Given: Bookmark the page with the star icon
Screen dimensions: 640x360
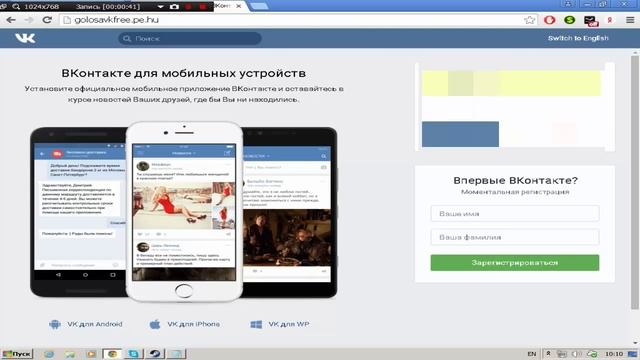Looking at the screenshot, I should (529, 20).
